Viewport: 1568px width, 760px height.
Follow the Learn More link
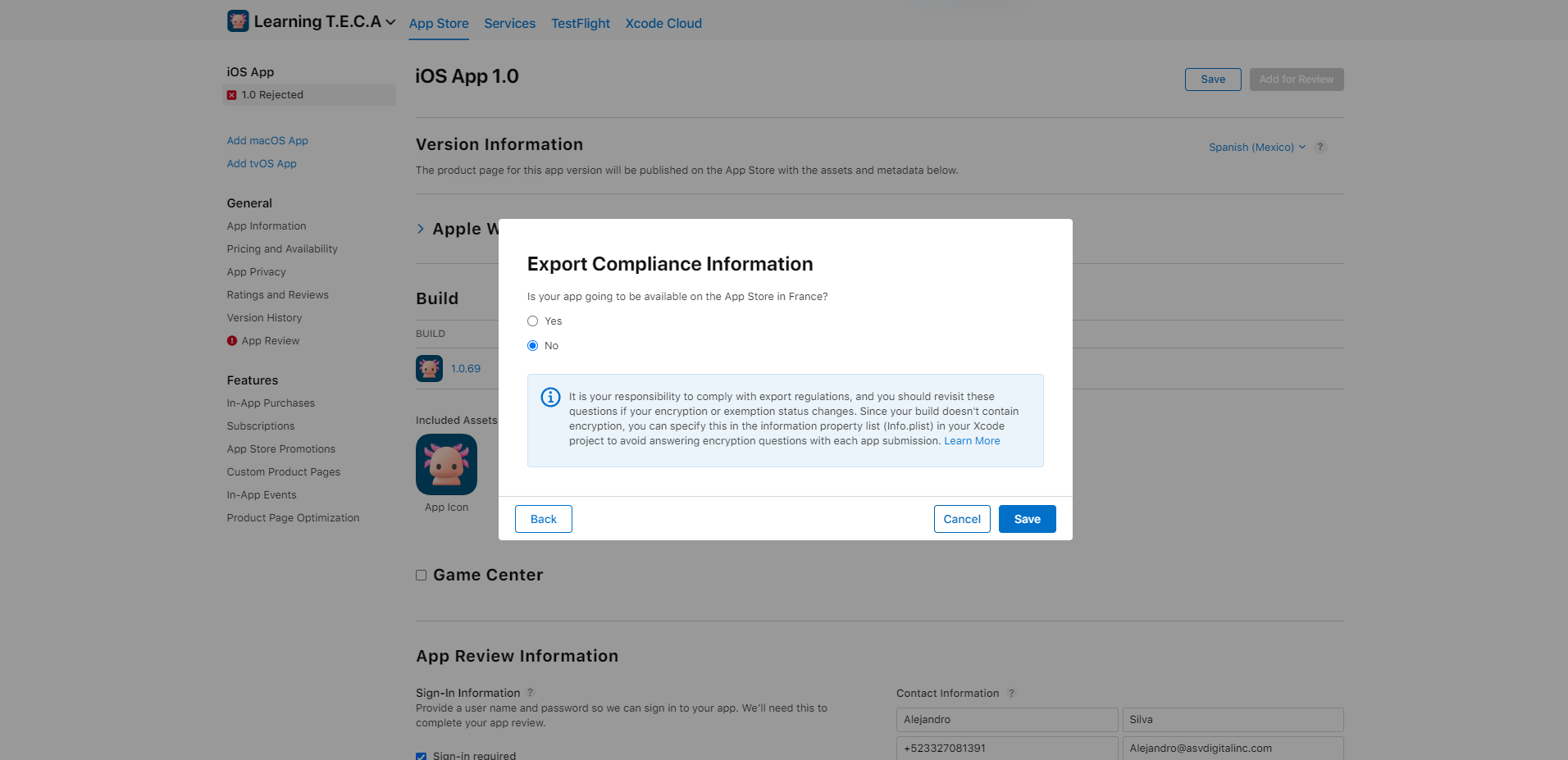[972, 441]
